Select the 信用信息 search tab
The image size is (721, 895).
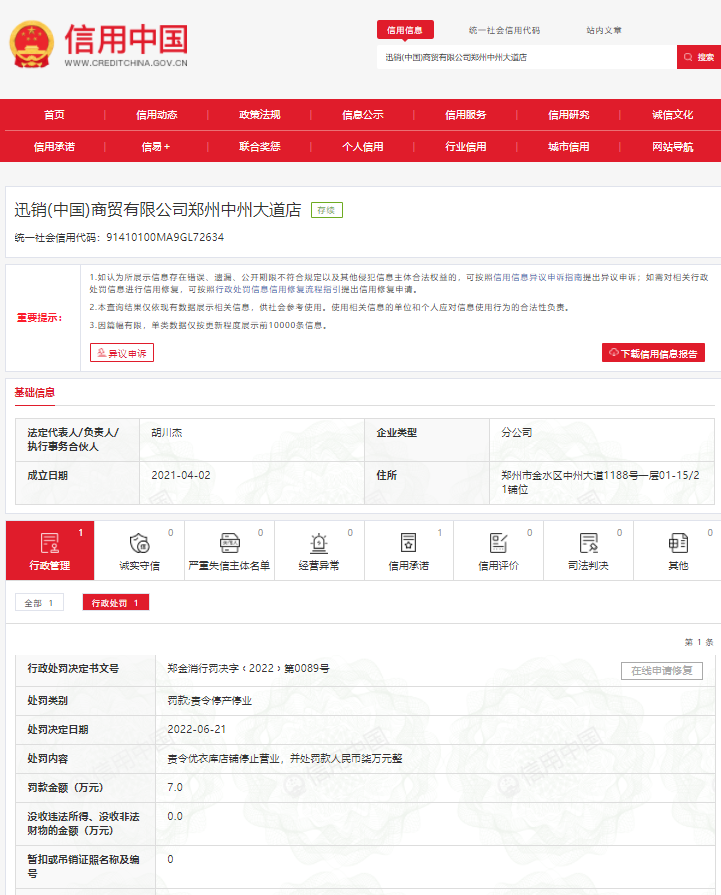click(405, 30)
